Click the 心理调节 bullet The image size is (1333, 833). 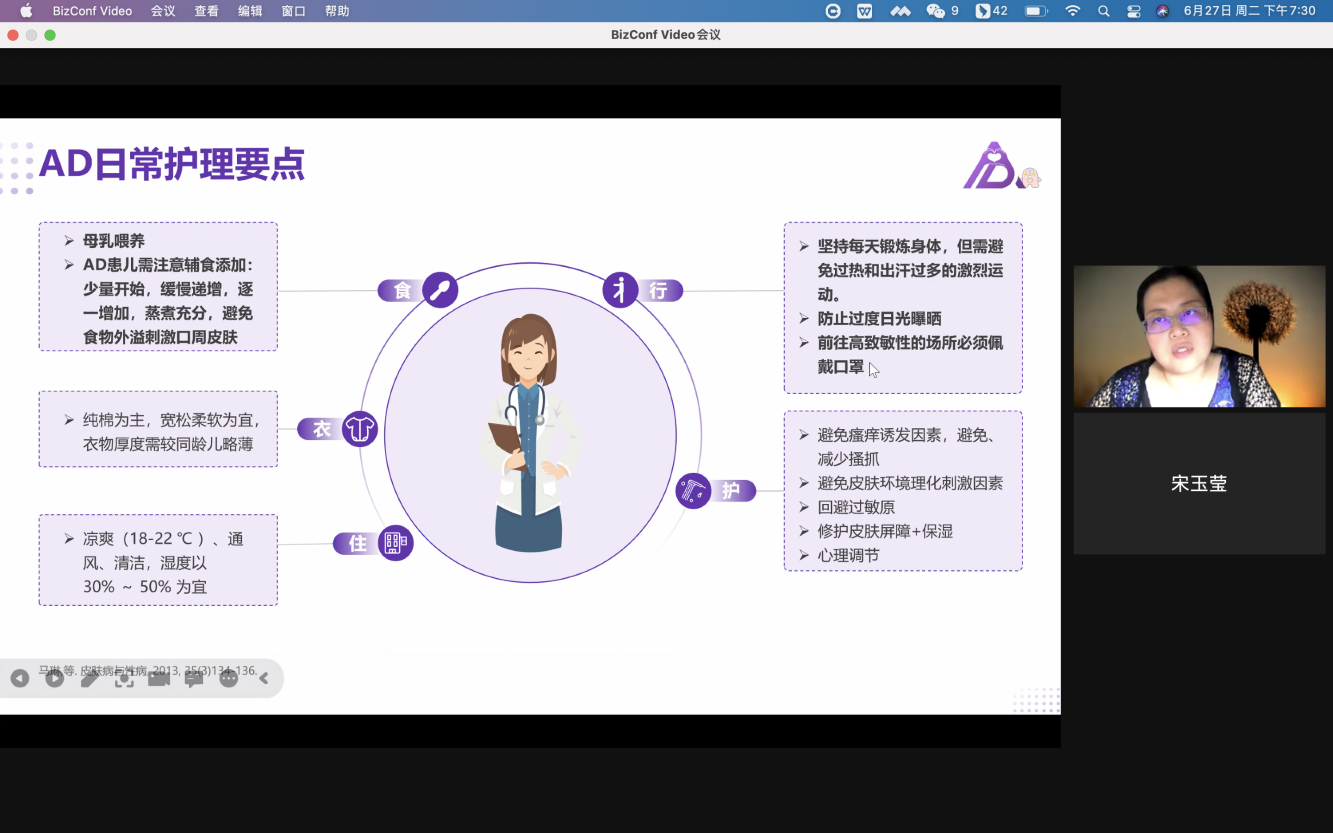tap(848, 555)
